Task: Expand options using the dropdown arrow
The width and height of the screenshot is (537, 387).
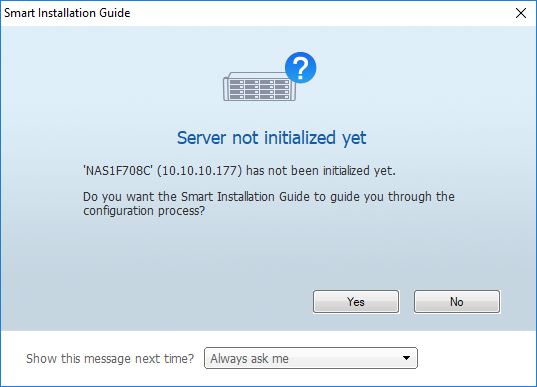Action: 406,358
